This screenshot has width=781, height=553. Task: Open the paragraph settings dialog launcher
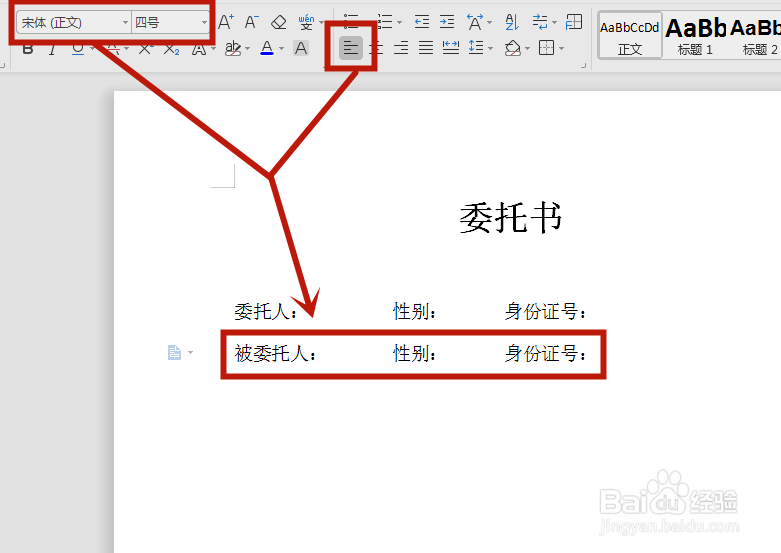coord(583,65)
